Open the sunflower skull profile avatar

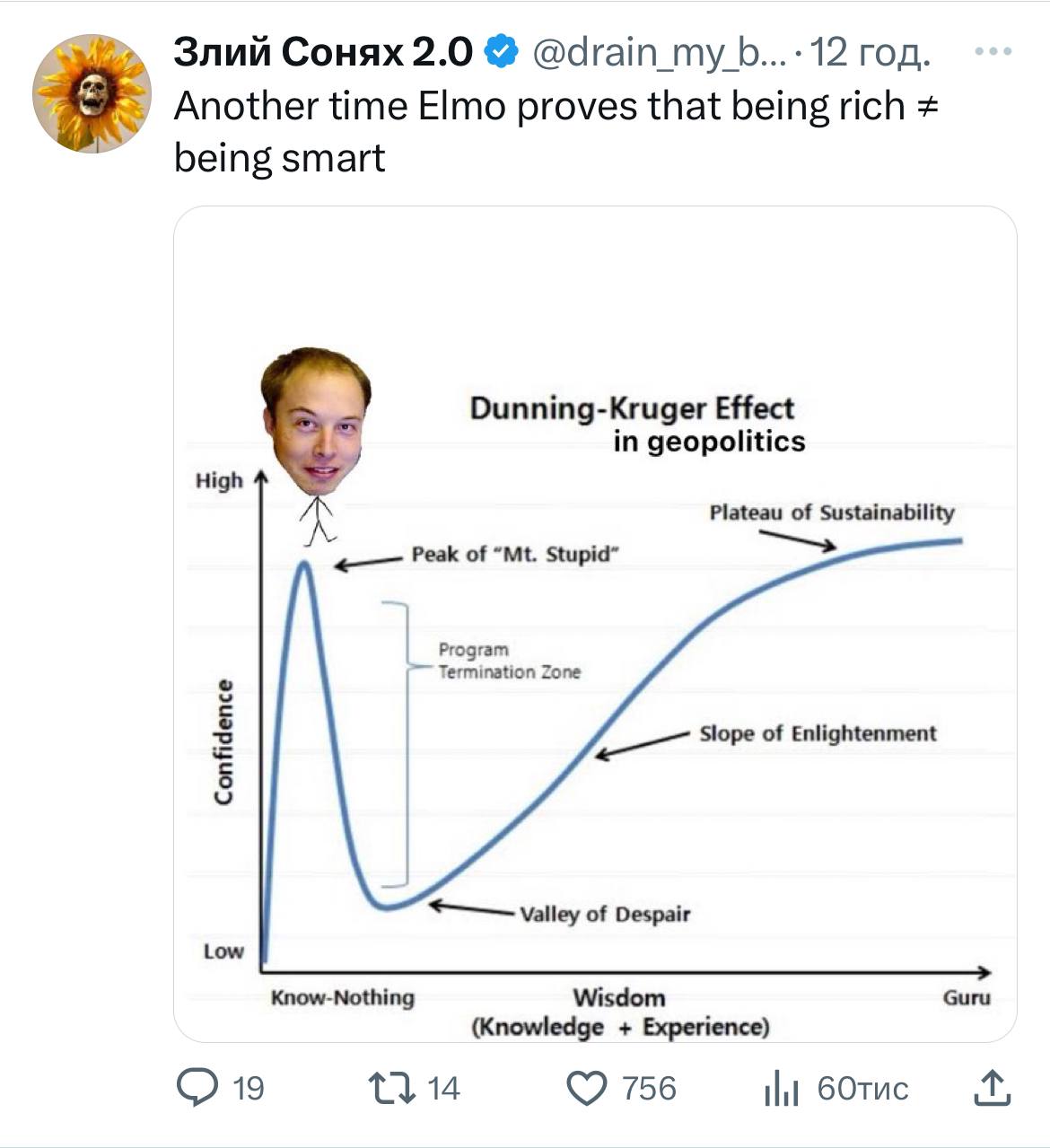pyautogui.click(x=92, y=92)
